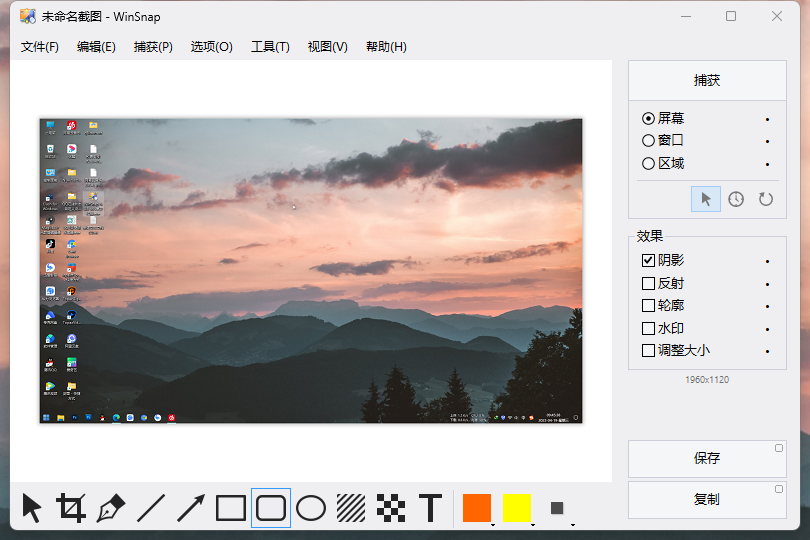This screenshot has width=810, height=540.
Task: Close the WinSnap window
Action: [777, 17]
